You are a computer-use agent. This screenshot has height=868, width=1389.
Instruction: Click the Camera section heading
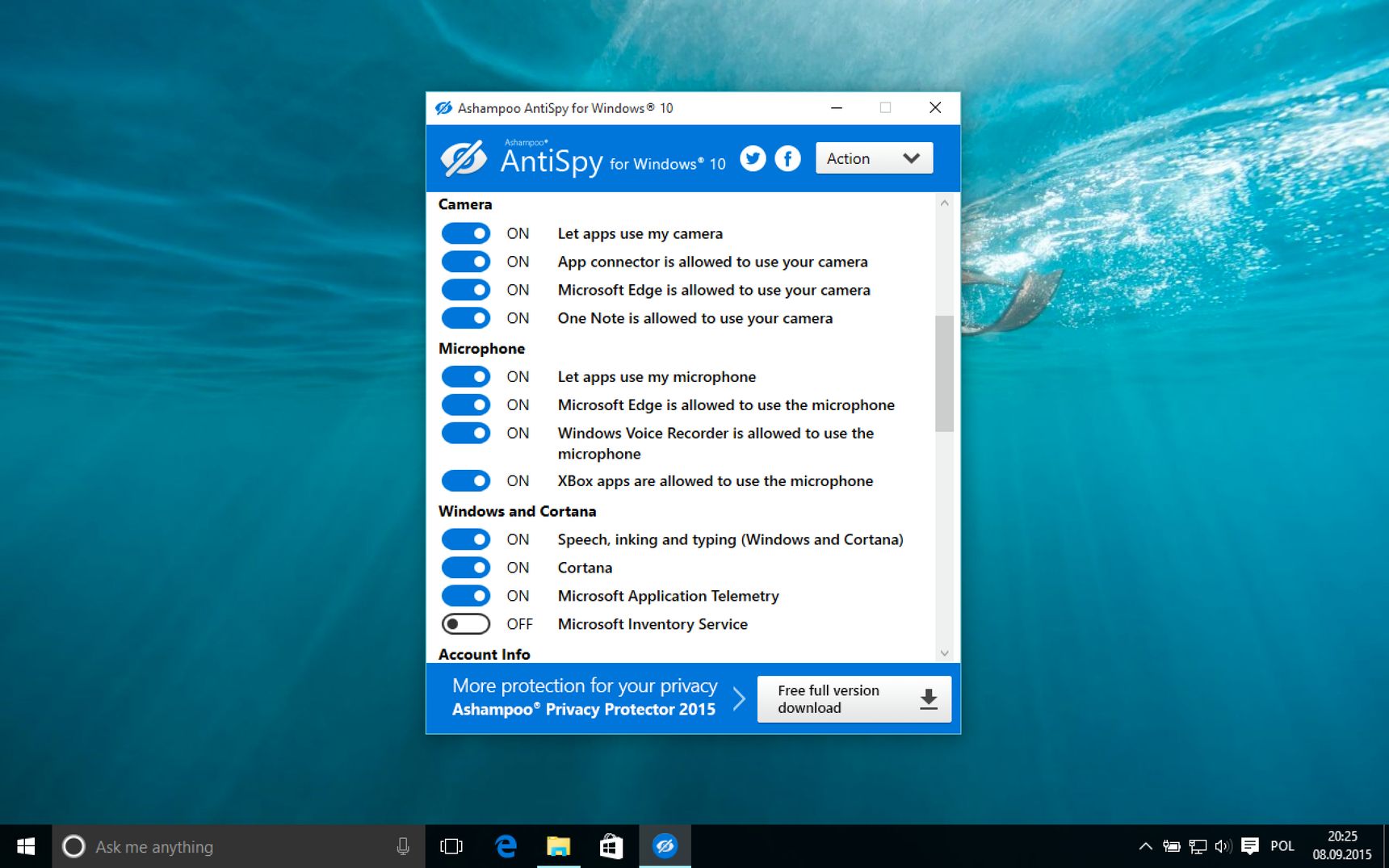(x=465, y=204)
